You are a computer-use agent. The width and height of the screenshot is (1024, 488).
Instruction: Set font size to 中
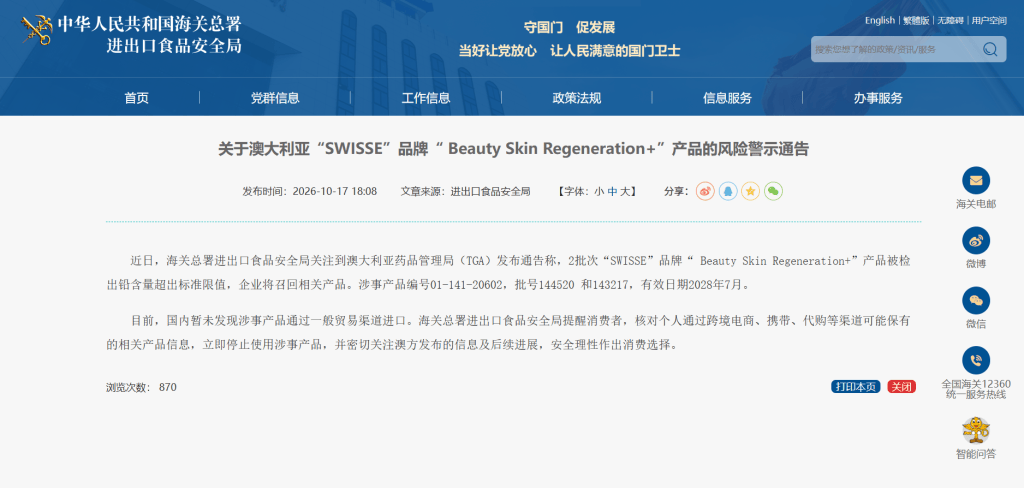[612, 191]
